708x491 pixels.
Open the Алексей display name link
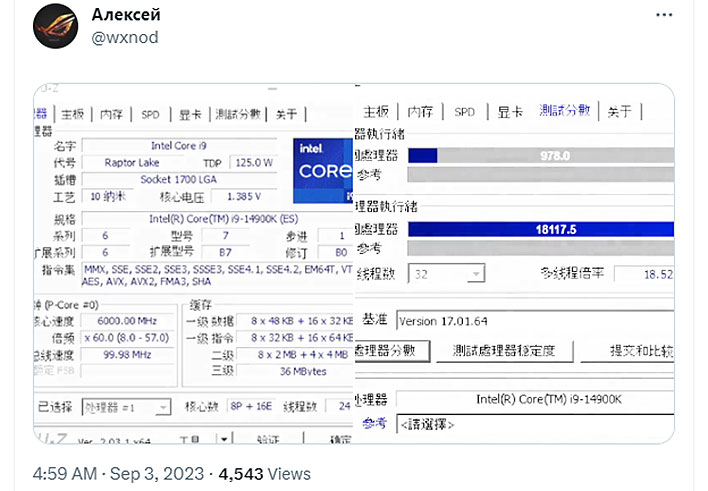click(x=126, y=14)
